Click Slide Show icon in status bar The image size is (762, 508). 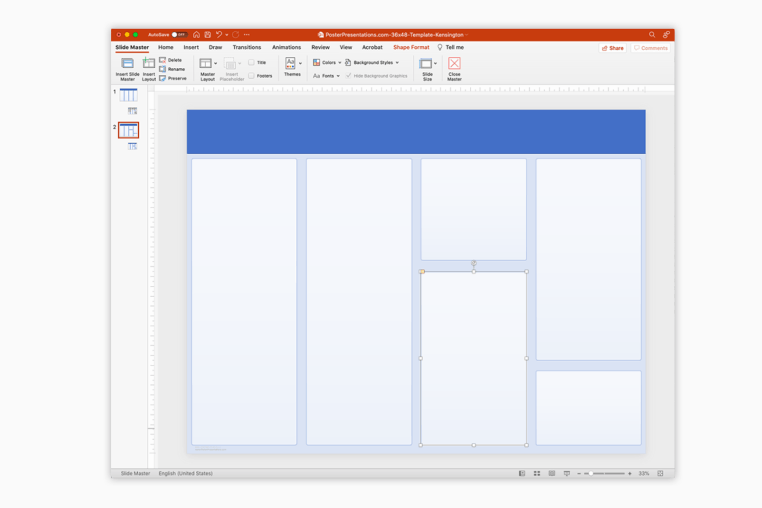pos(567,473)
